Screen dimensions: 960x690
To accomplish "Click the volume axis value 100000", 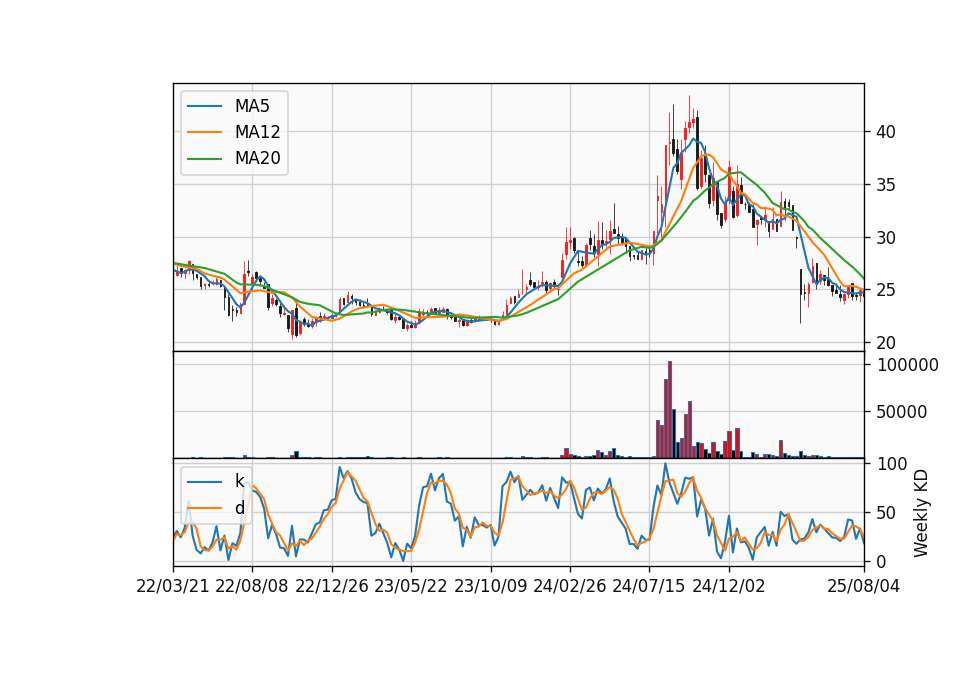I will coord(907,365).
